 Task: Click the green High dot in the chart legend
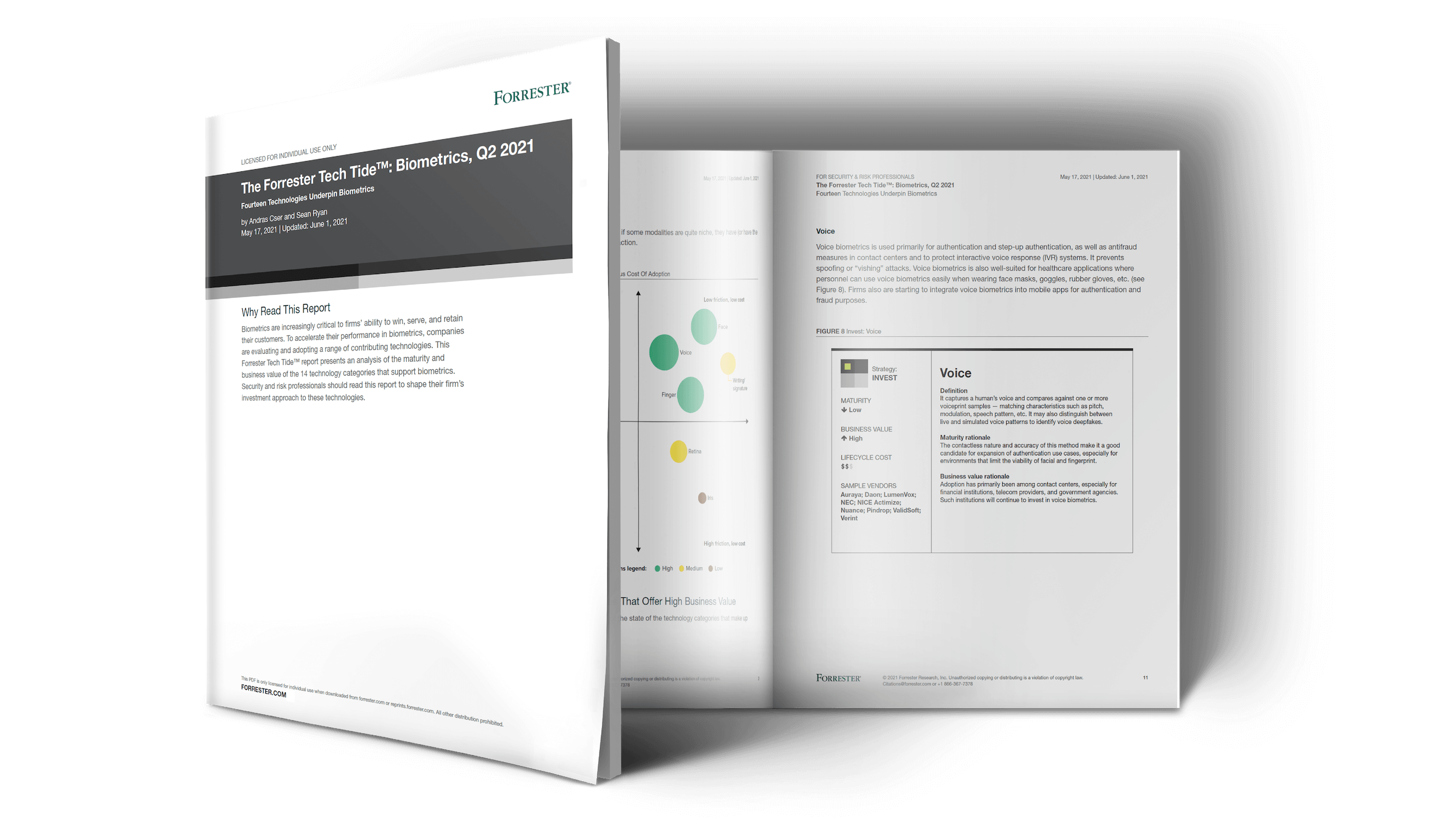(657, 568)
